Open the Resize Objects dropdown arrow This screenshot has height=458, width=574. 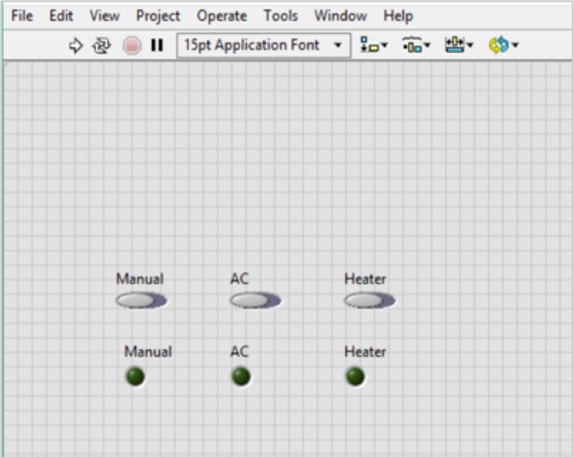(x=470, y=45)
